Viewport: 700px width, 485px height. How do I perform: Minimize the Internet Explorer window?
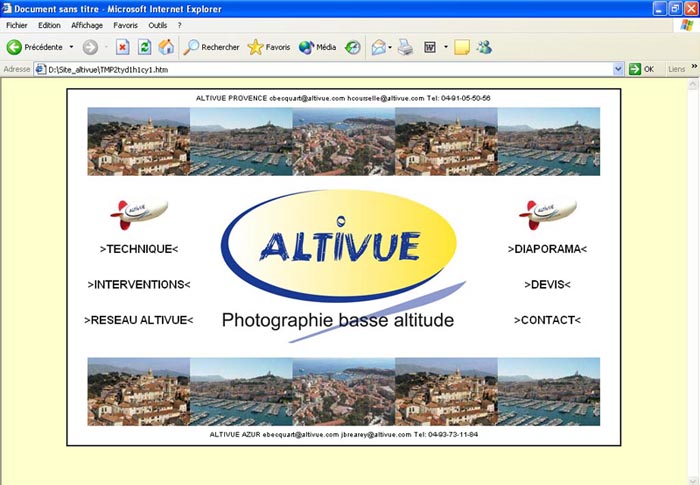pos(660,8)
